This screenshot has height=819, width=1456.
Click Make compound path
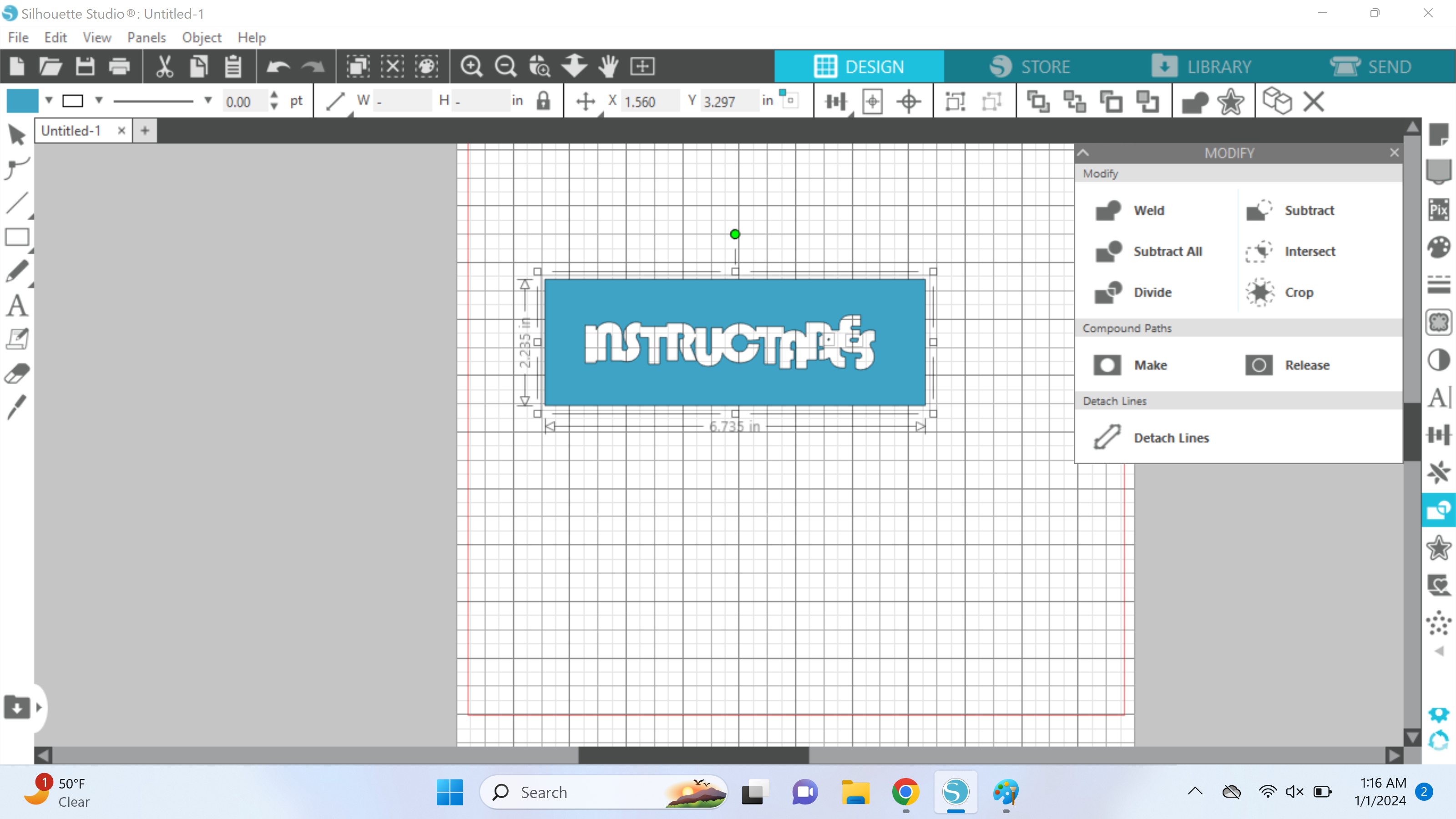point(1130,365)
